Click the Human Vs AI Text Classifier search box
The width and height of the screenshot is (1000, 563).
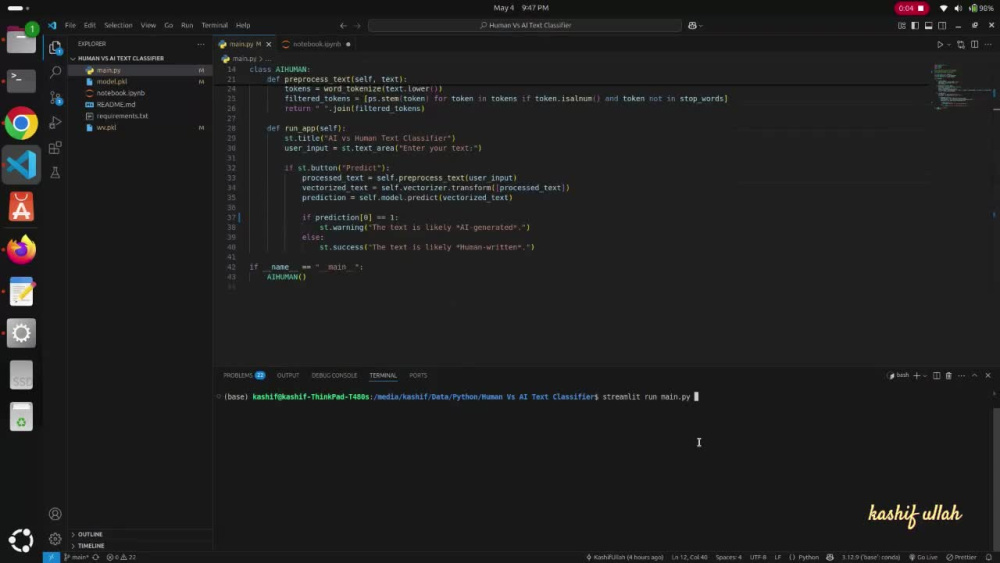(x=525, y=26)
